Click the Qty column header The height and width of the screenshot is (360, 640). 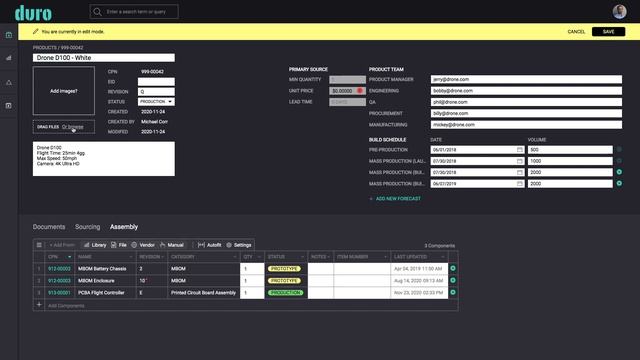[x=252, y=257]
